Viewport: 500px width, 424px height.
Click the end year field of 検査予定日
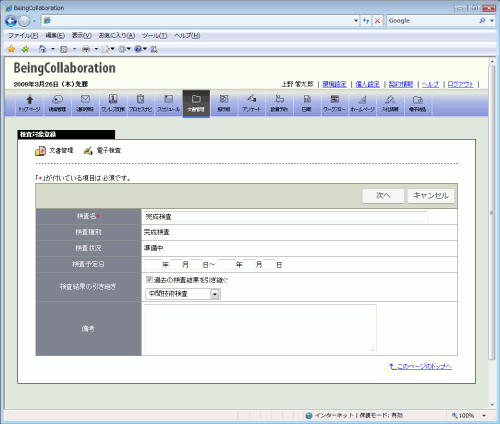click(227, 265)
